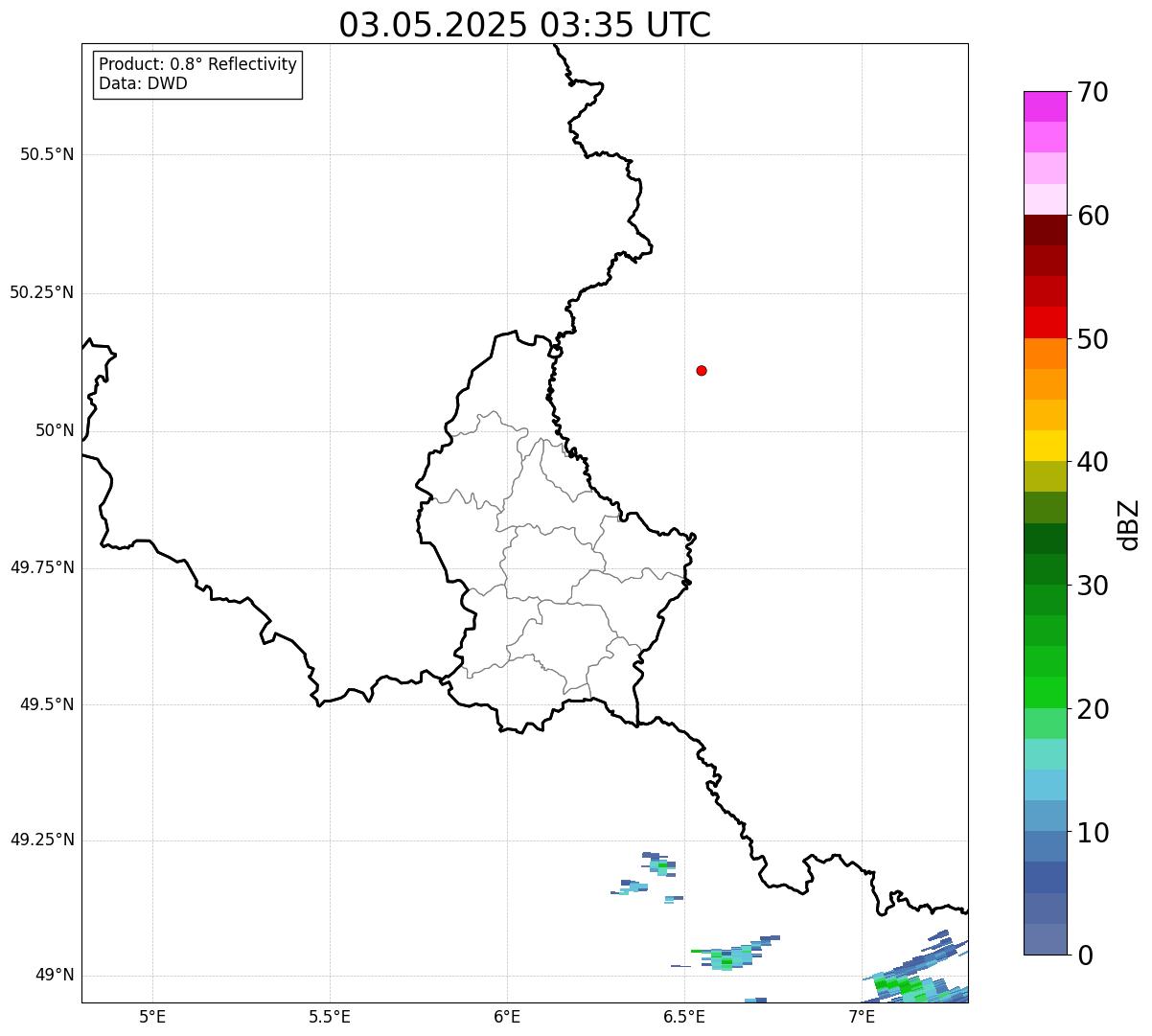Click the light blue swatch above 10 dBZ

click(x=1045, y=816)
